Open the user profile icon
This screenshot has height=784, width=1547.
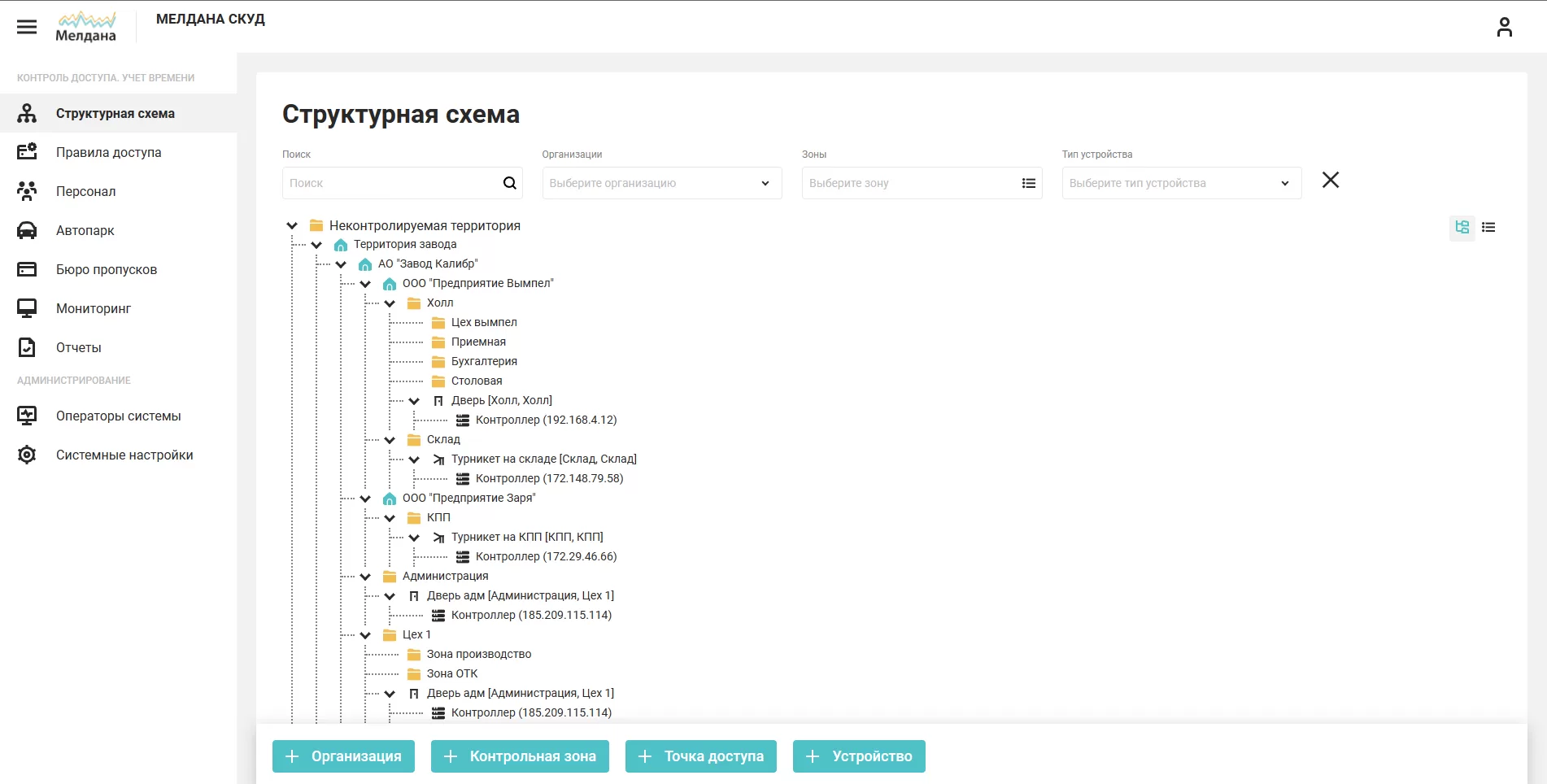point(1504,27)
